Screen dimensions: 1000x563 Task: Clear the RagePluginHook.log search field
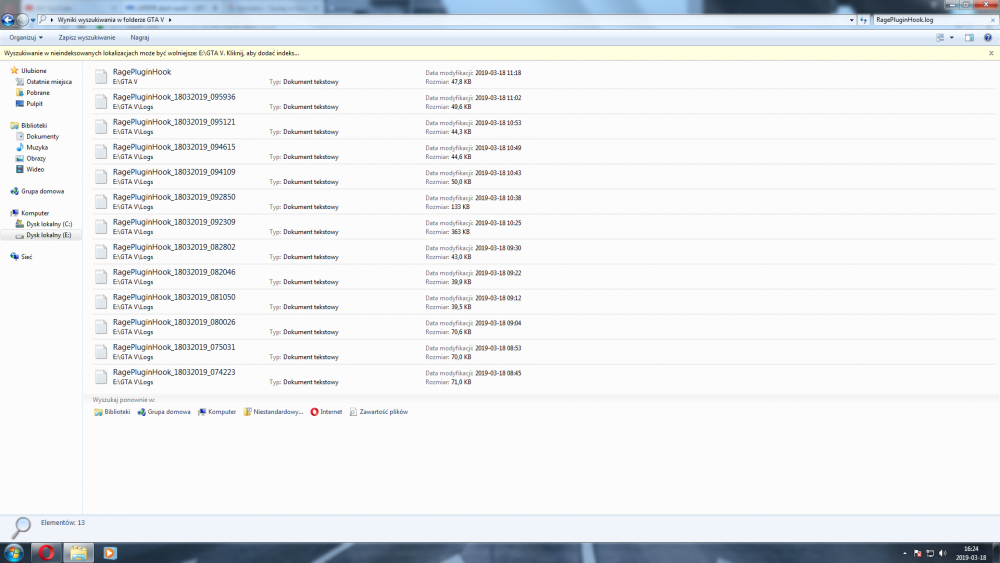[992, 20]
